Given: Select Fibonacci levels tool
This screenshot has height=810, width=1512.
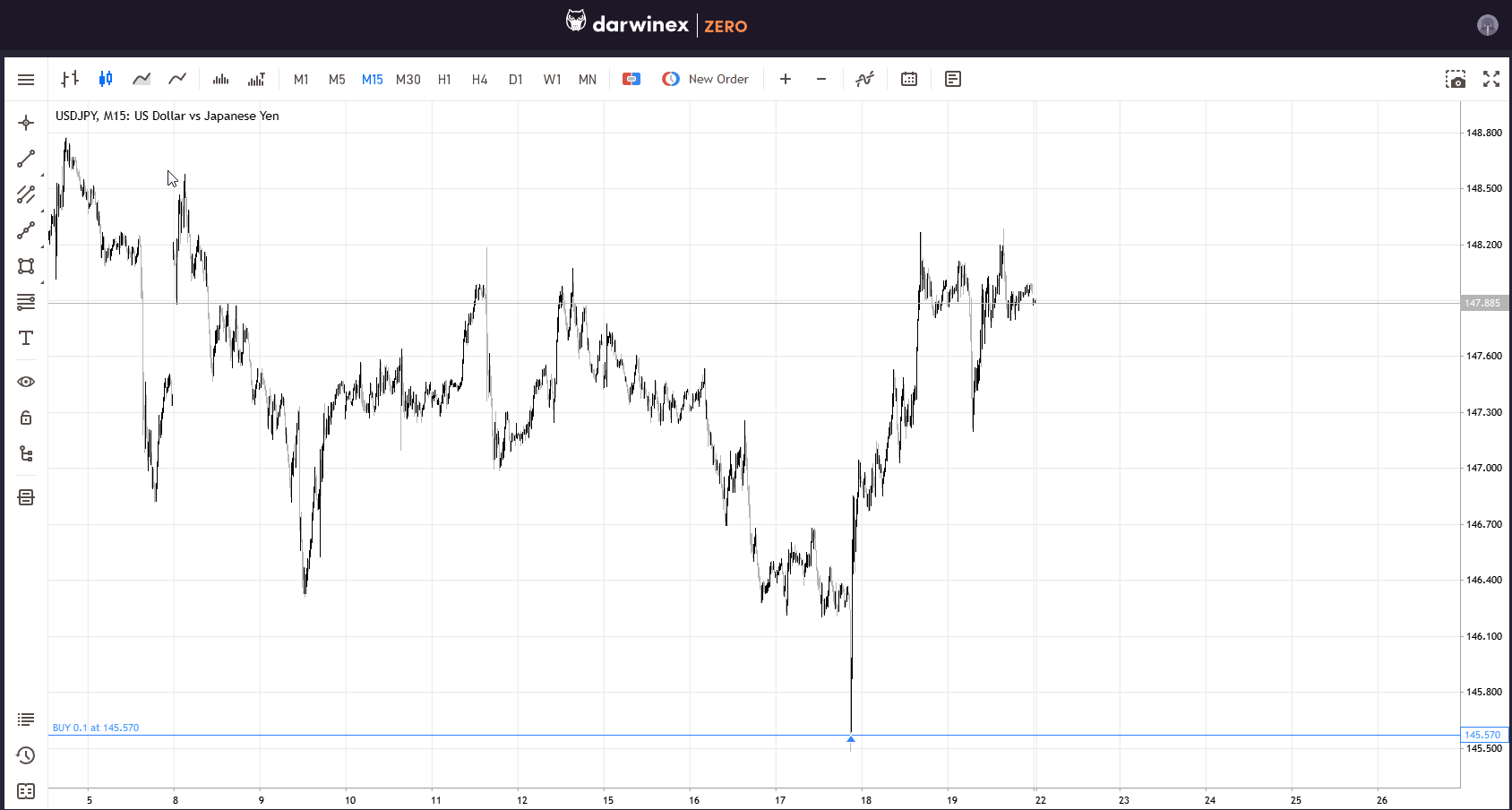Looking at the screenshot, I should [x=26, y=302].
